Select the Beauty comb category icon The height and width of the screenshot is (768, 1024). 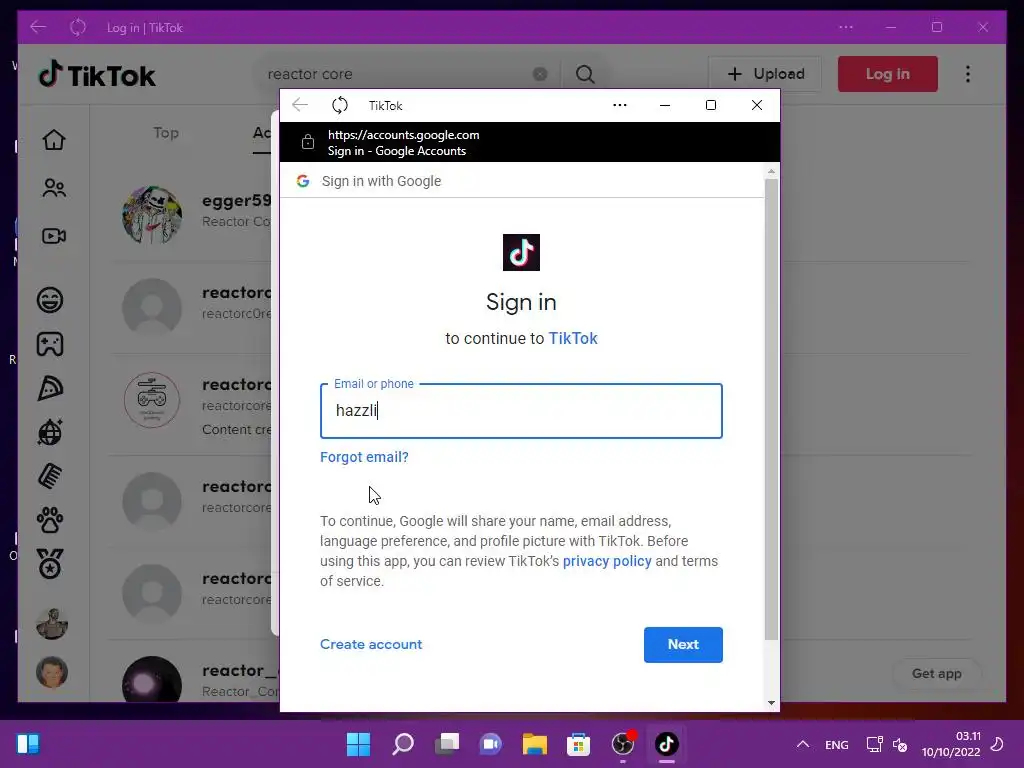50,476
